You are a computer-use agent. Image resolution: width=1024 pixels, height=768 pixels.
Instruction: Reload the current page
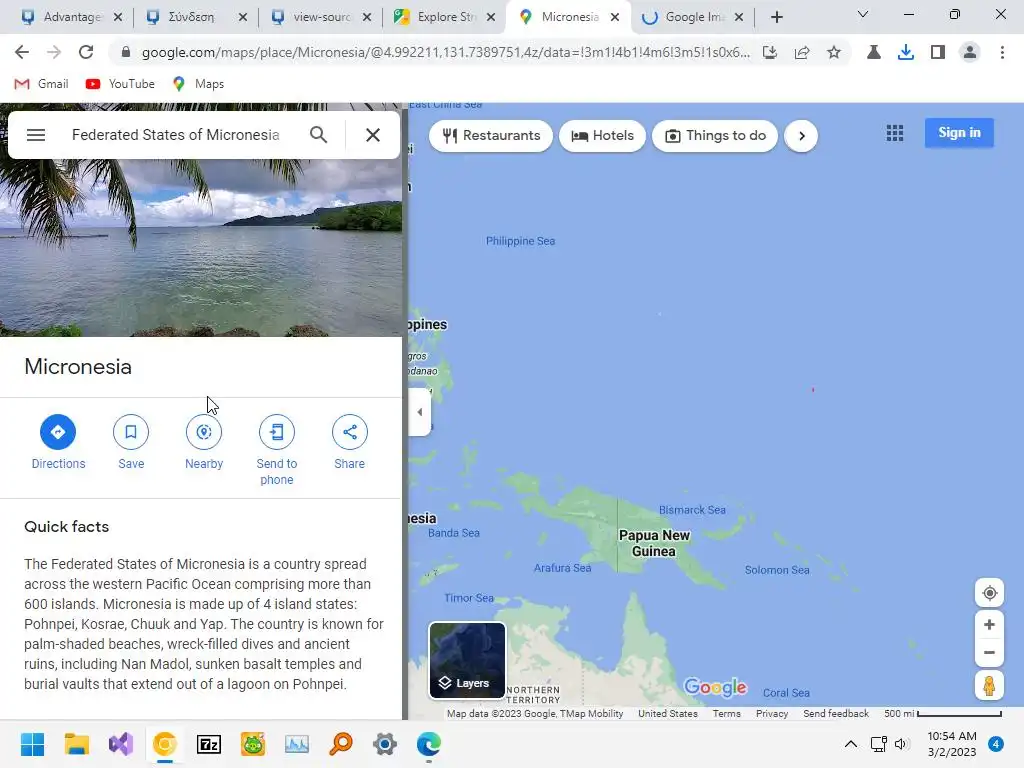tap(86, 52)
